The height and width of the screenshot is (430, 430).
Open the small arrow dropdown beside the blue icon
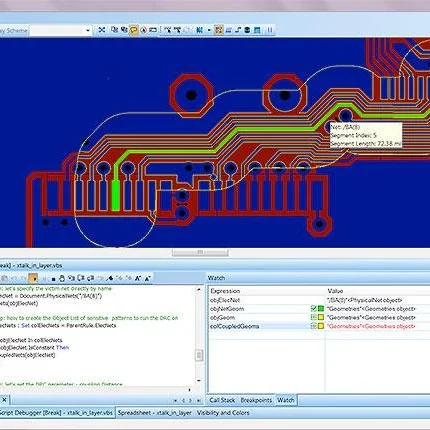209,30
